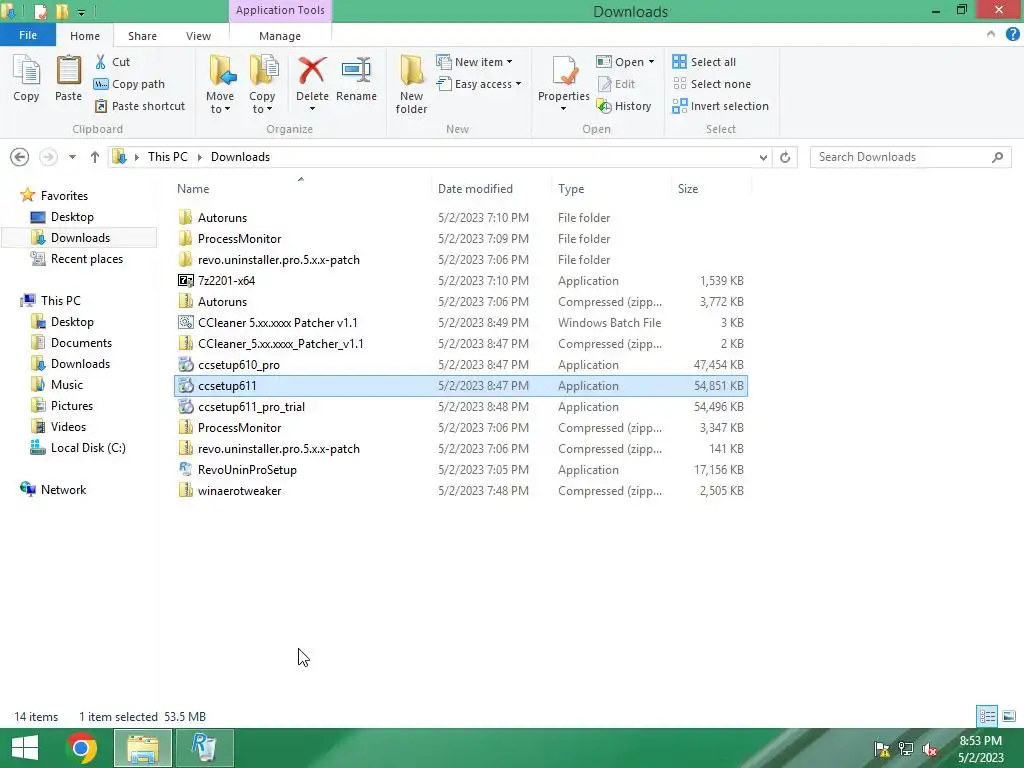Screen dimensions: 1024x768
Task: Click the Application Tools contextual tab
Action: [x=280, y=10]
